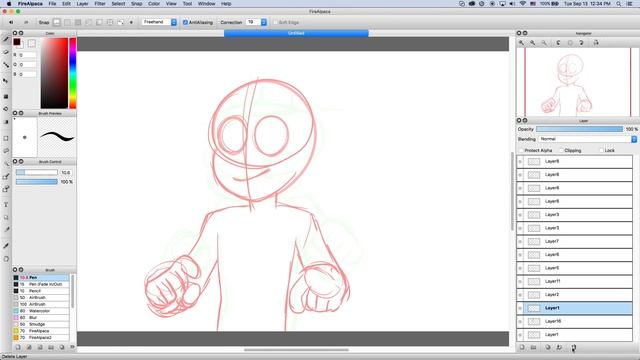Click the Undo arrow in toolbar
This screenshot has height=360, width=640.
(x=11, y=22)
